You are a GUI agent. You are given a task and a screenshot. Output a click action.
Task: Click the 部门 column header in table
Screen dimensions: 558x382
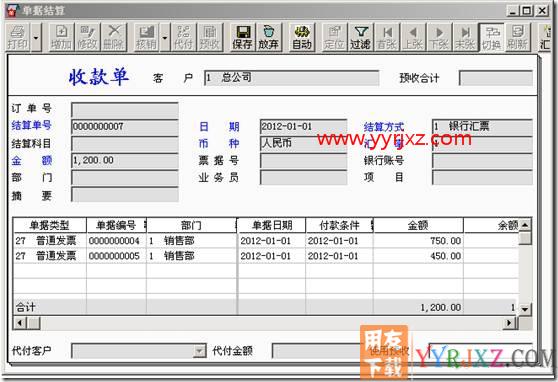pyautogui.click(x=191, y=225)
